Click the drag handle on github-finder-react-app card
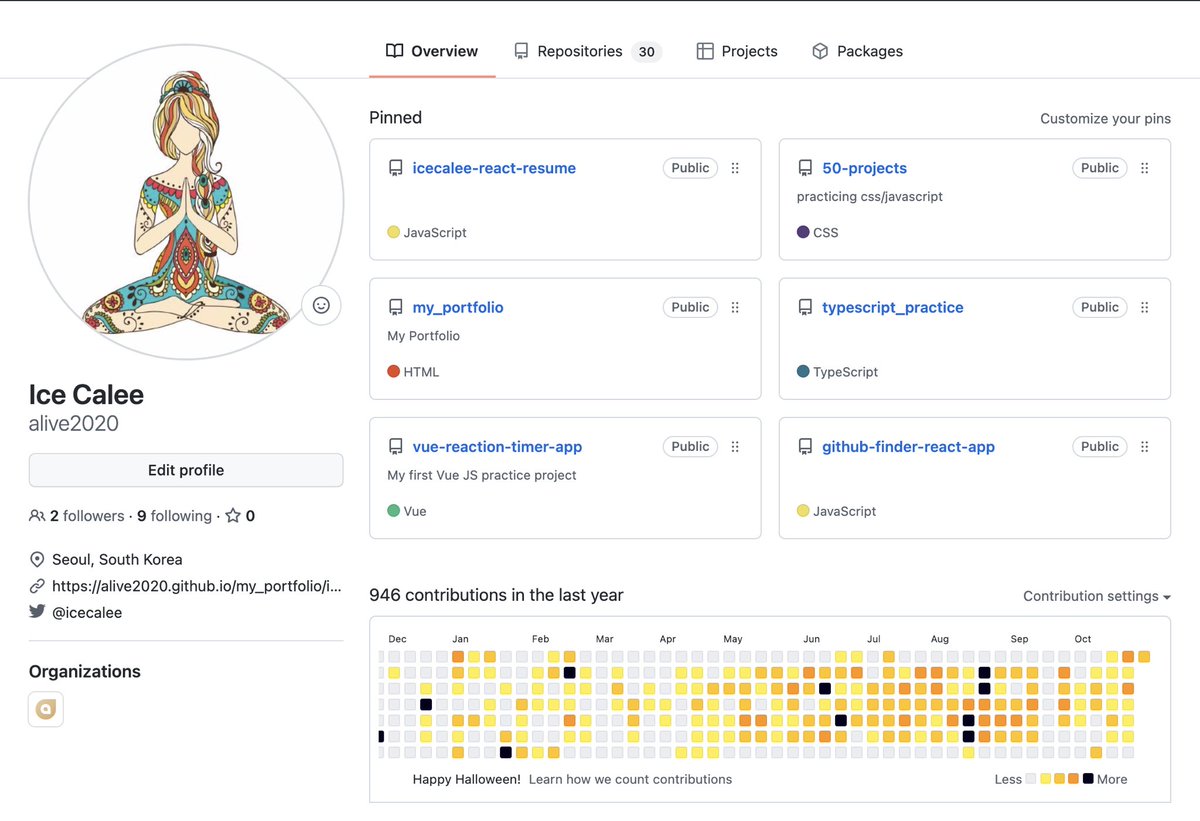 [1145, 447]
